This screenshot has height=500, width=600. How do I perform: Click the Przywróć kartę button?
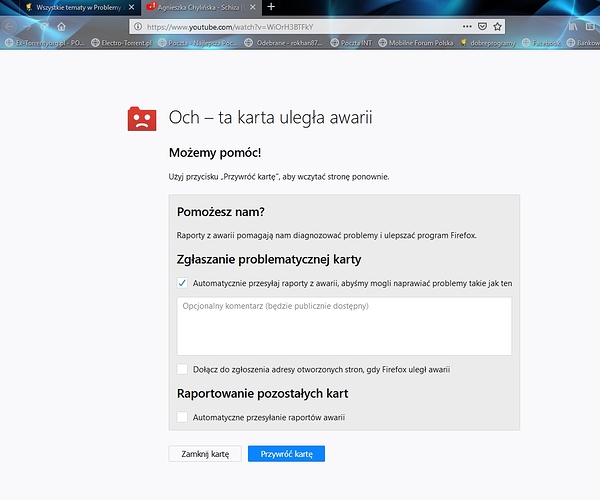point(286,454)
